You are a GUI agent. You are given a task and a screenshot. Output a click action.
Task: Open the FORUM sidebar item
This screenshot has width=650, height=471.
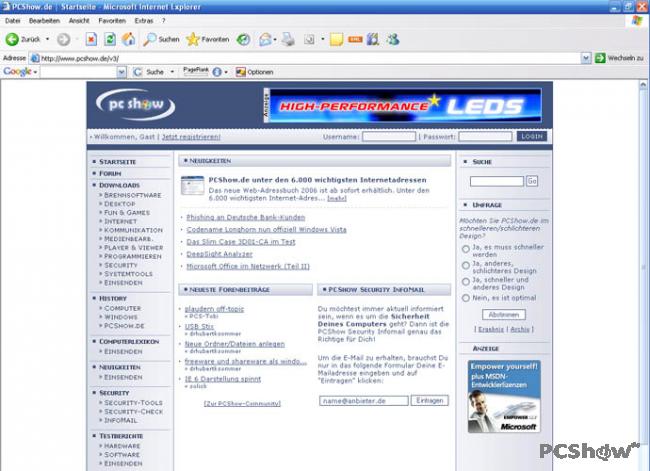click(x=110, y=173)
